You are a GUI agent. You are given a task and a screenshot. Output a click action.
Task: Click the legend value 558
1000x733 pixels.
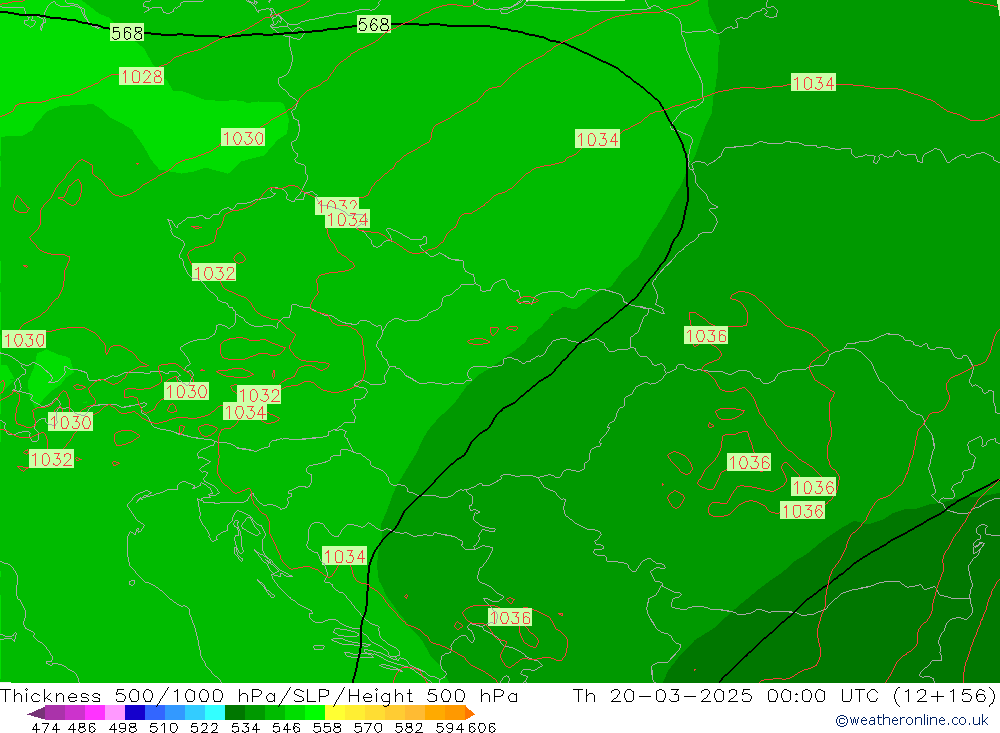click(x=327, y=727)
